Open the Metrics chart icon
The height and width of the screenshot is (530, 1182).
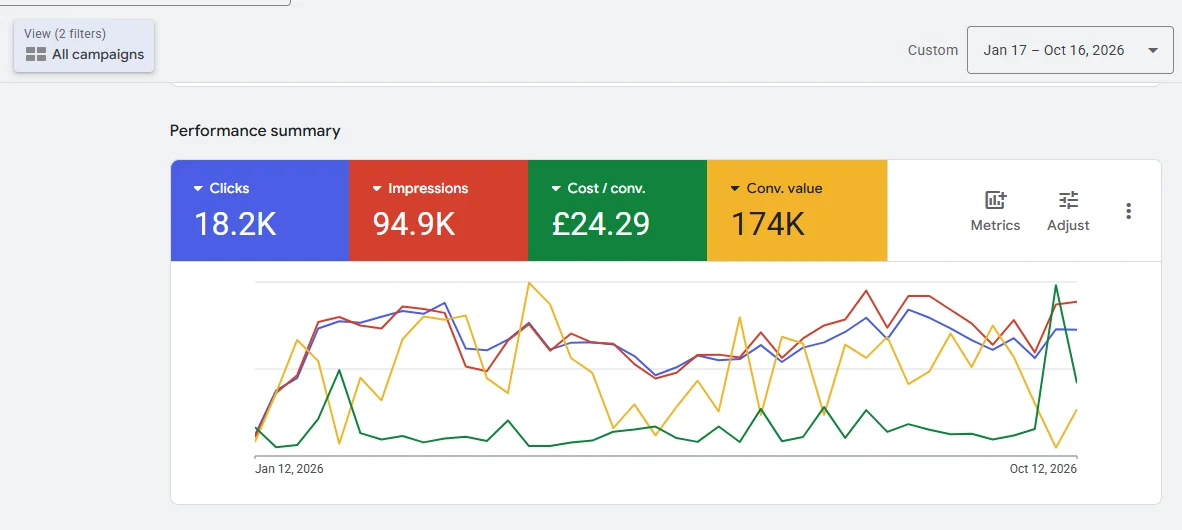point(995,201)
